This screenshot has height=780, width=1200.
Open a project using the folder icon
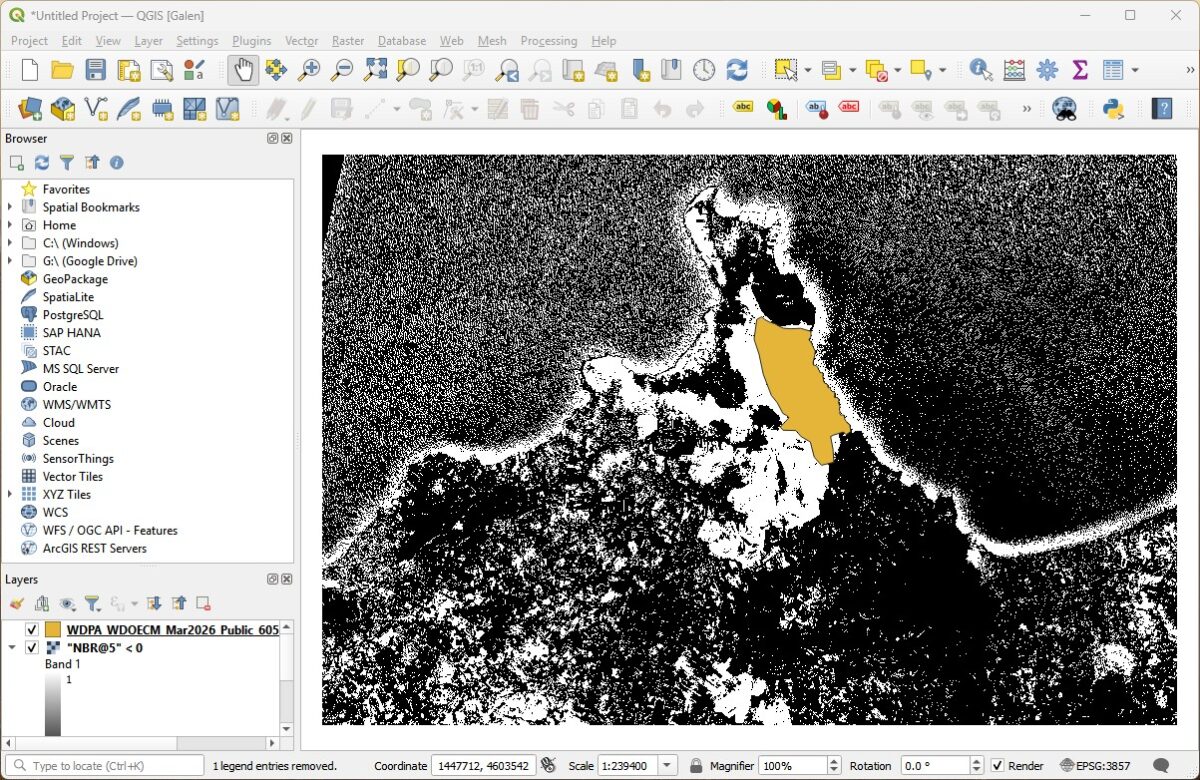coord(62,70)
